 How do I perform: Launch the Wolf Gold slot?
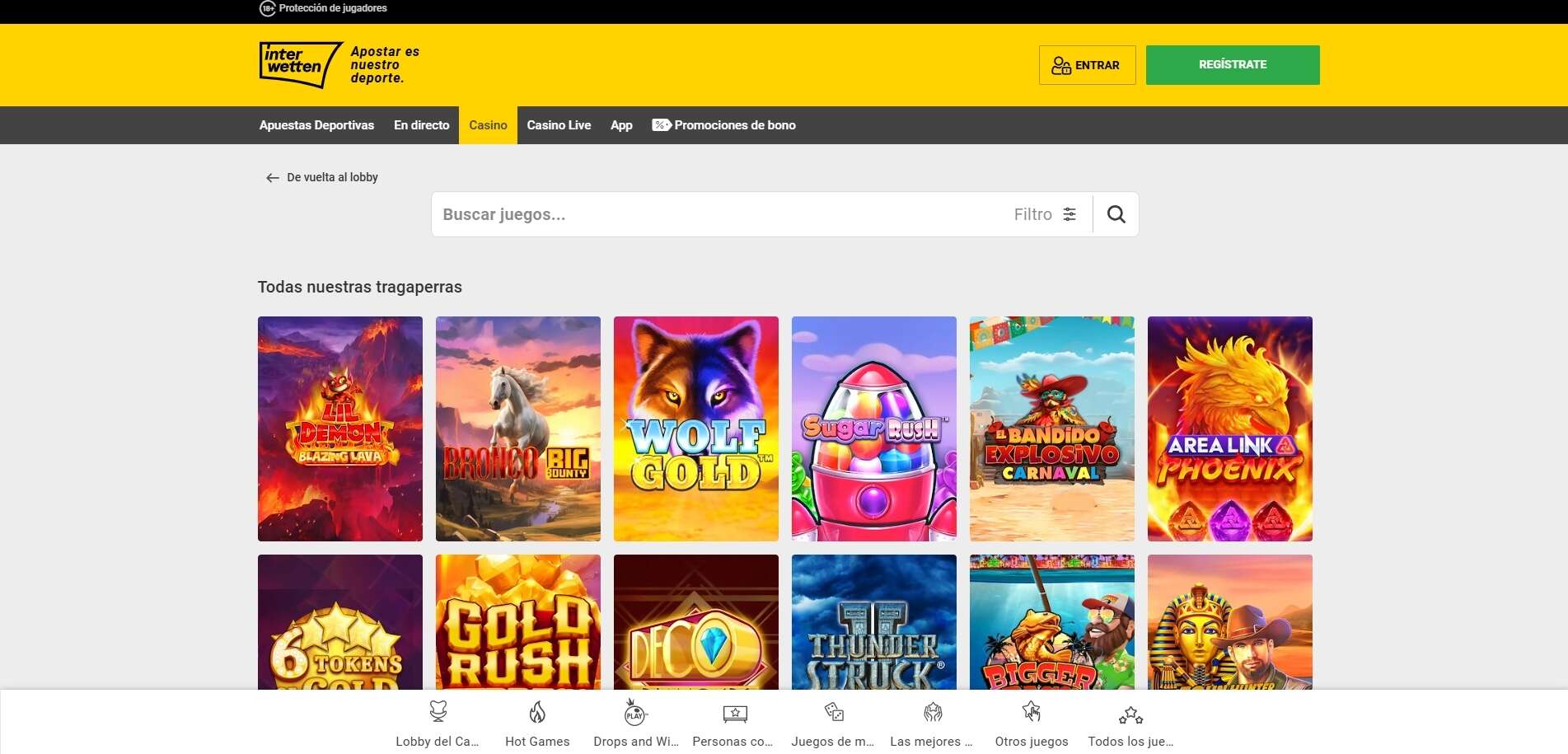pos(696,429)
